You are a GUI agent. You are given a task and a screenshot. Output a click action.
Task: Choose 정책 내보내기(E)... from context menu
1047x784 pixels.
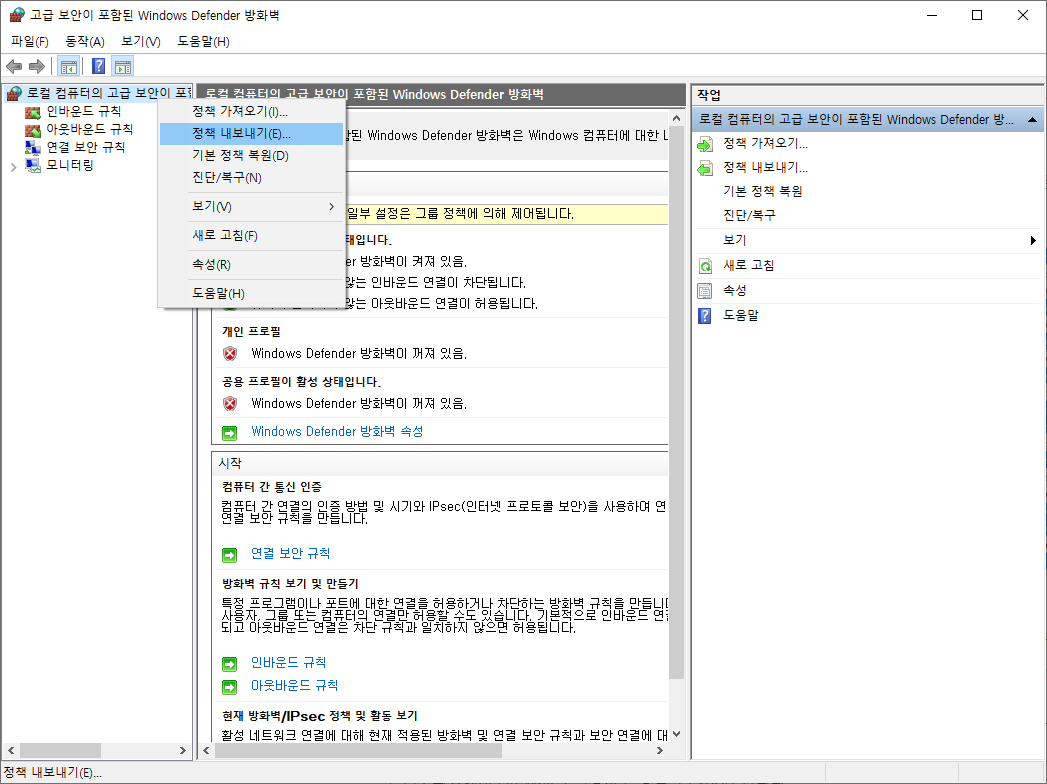click(x=252, y=134)
